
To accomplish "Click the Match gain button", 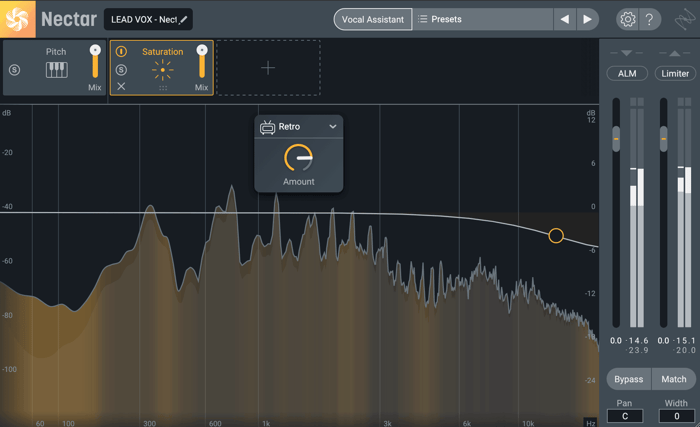I will point(674,379).
